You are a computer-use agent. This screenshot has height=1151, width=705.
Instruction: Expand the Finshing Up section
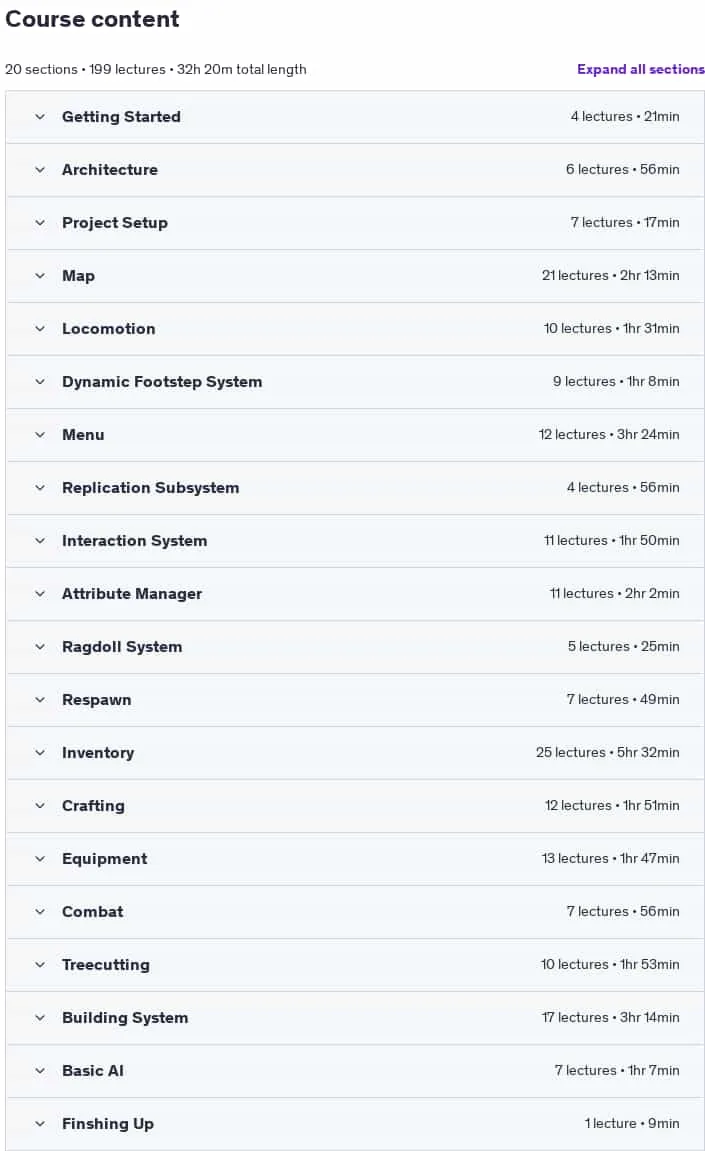[355, 1124]
